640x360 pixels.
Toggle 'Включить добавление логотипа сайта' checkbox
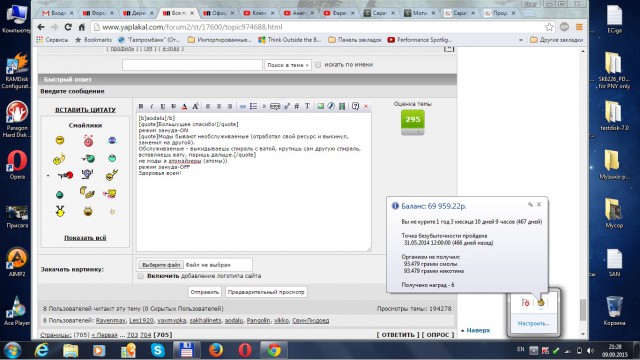tap(141, 276)
